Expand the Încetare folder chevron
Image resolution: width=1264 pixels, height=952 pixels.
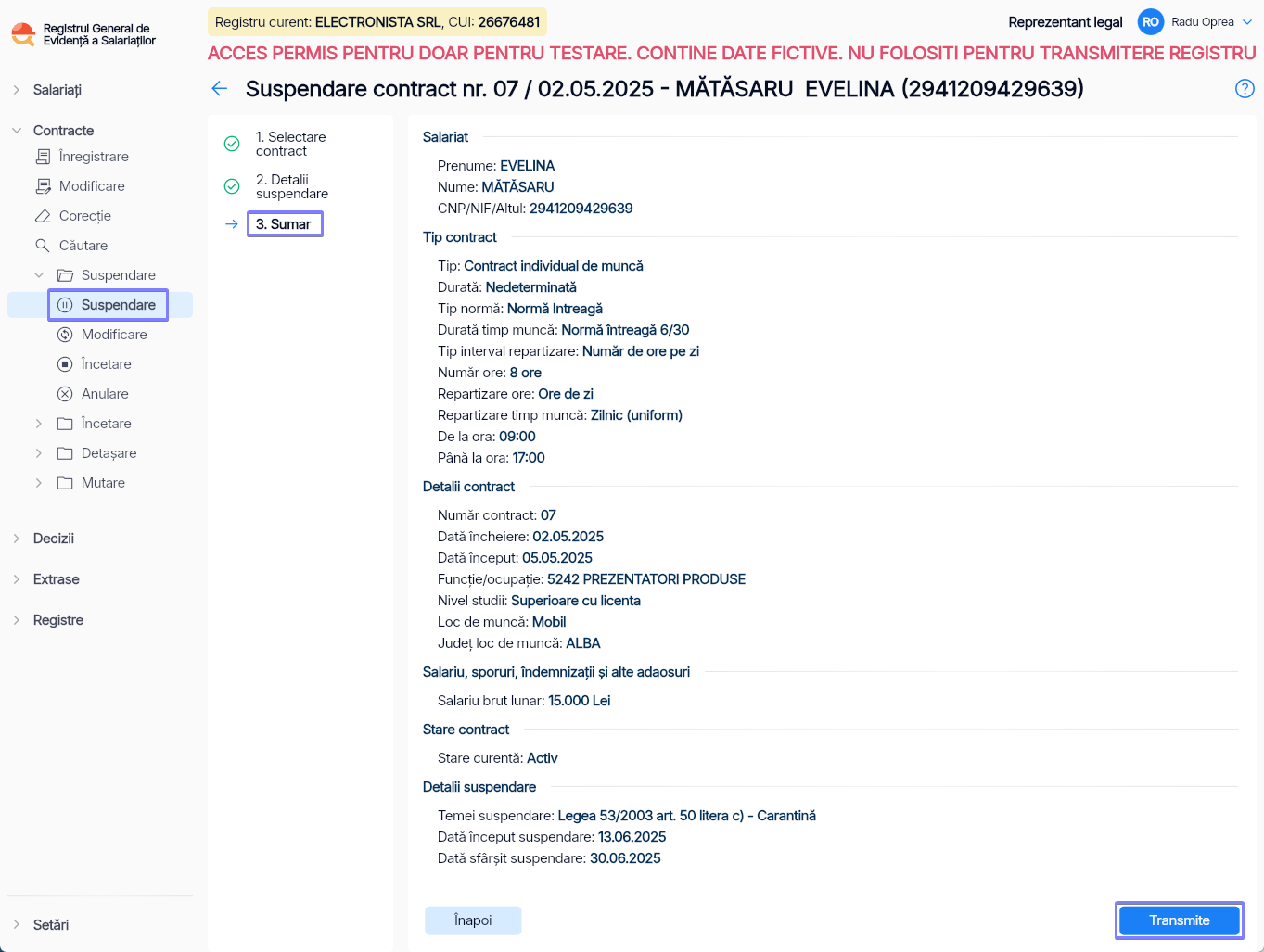39,424
